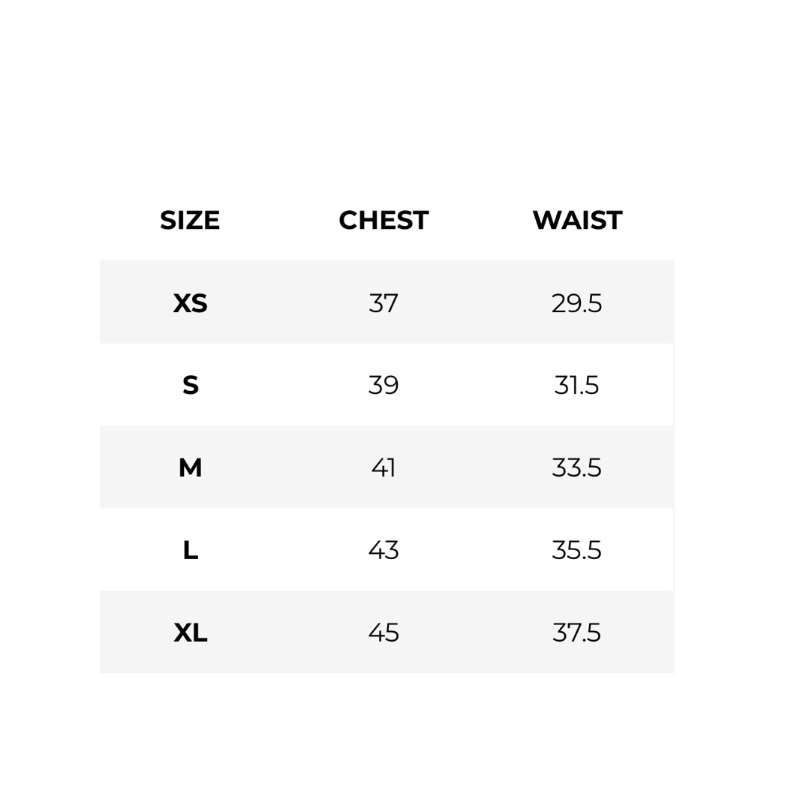800x800 pixels.
Task: Select the XS size label
Action: coord(190,303)
